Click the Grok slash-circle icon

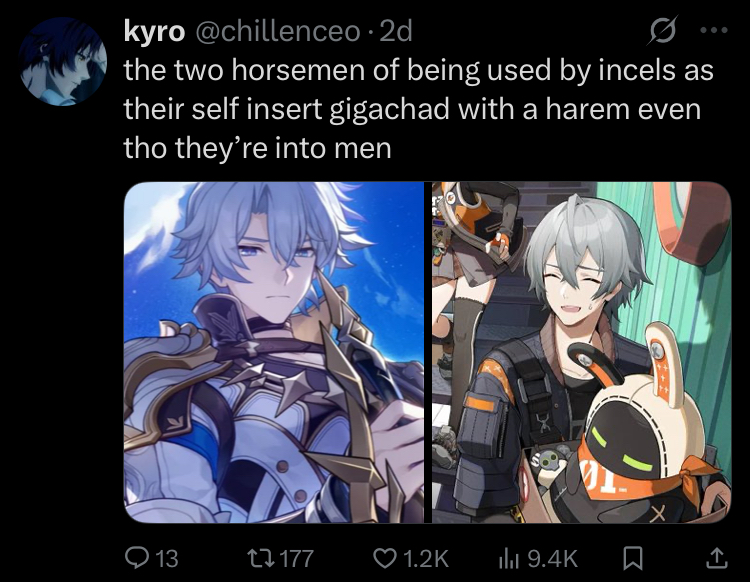click(x=664, y=30)
